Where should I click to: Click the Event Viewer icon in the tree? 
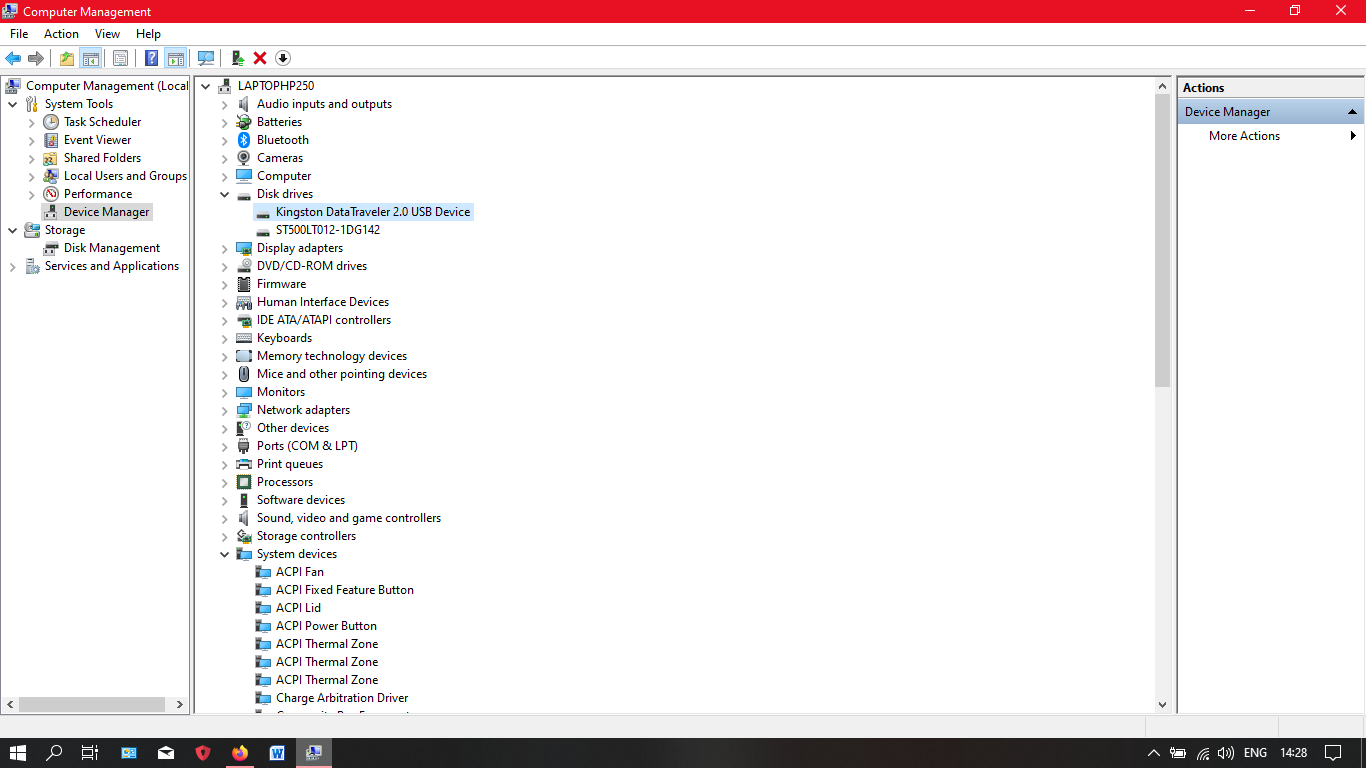[51, 140]
